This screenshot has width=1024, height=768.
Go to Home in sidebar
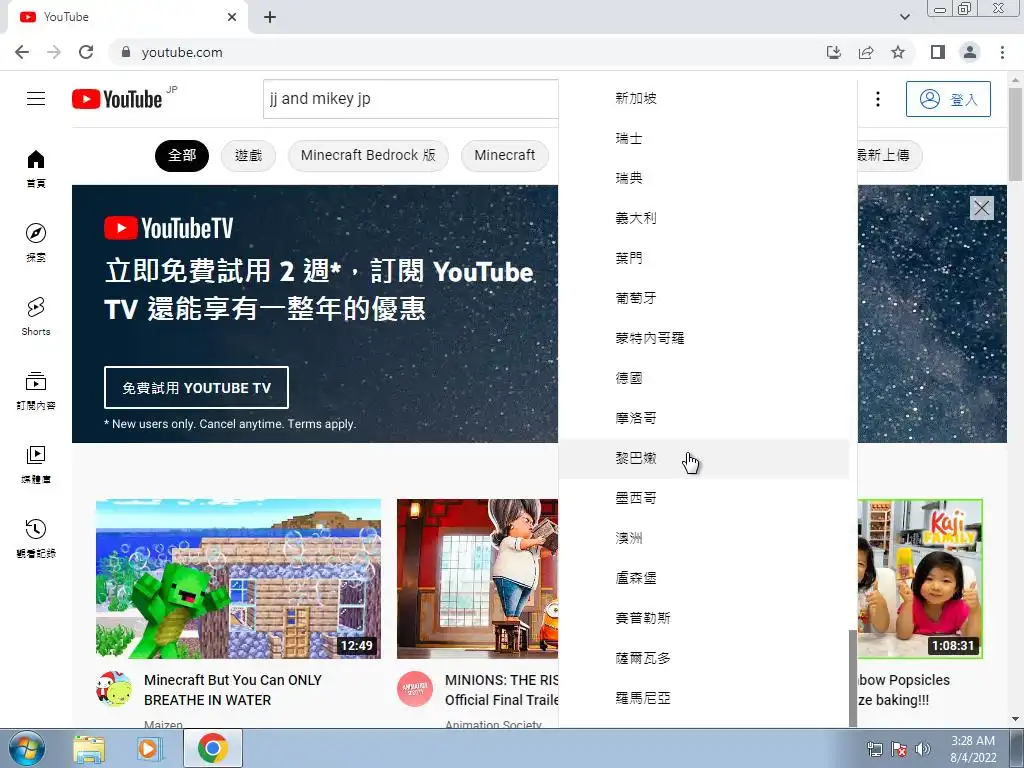click(36, 168)
